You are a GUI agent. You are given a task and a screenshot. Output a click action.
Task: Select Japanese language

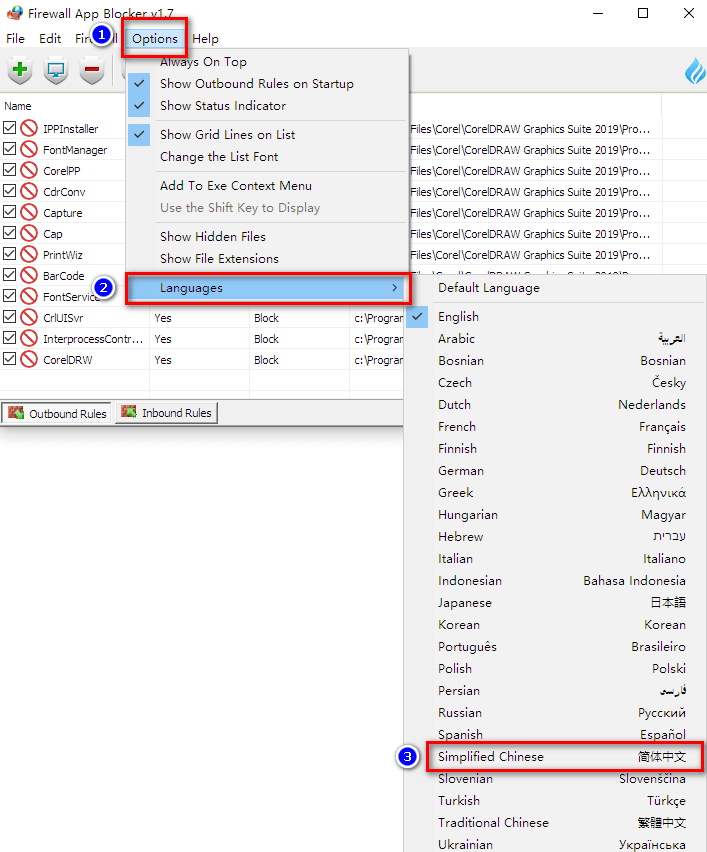(x=555, y=603)
